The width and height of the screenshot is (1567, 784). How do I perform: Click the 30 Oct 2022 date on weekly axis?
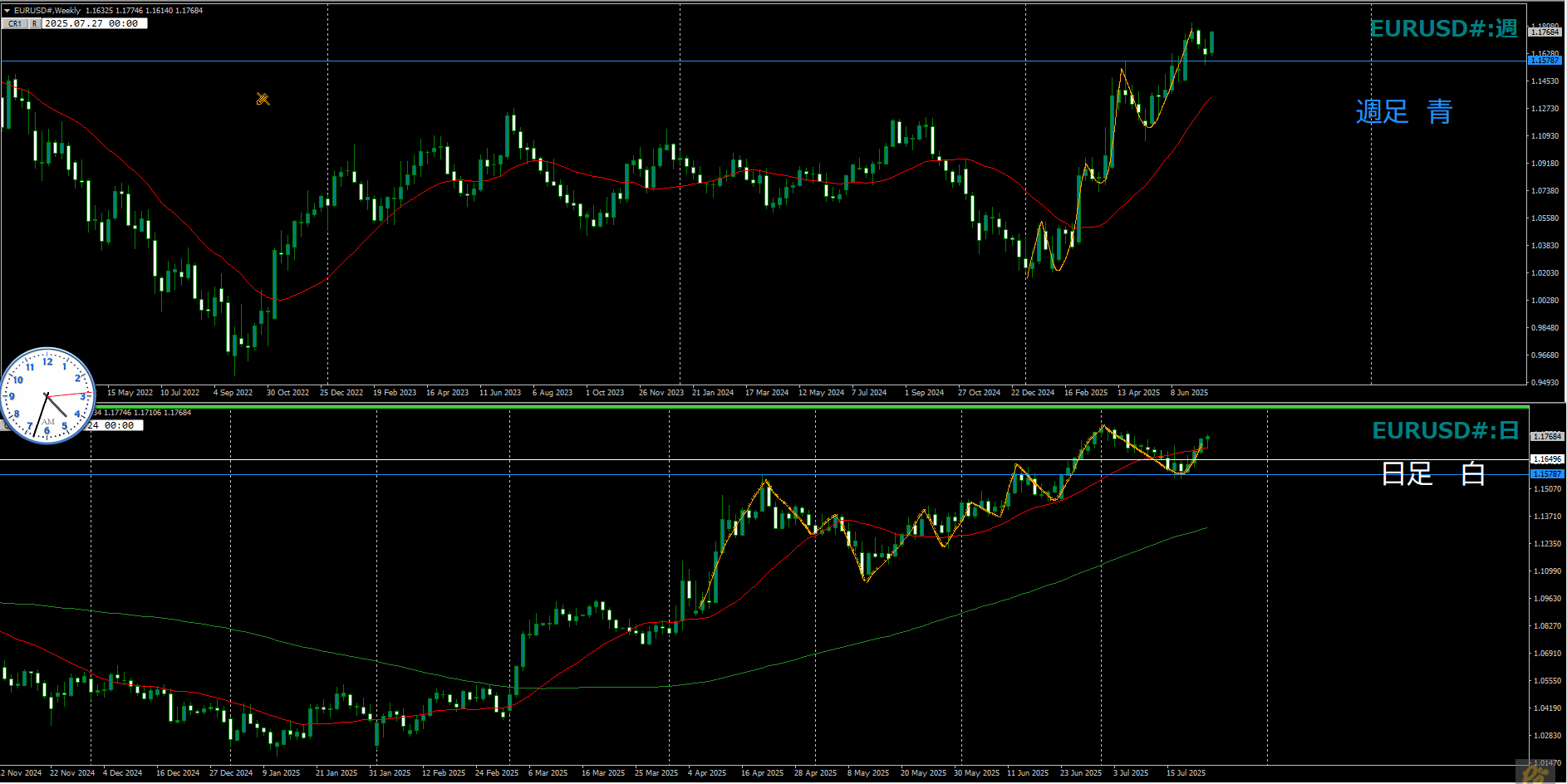pyautogui.click(x=287, y=393)
